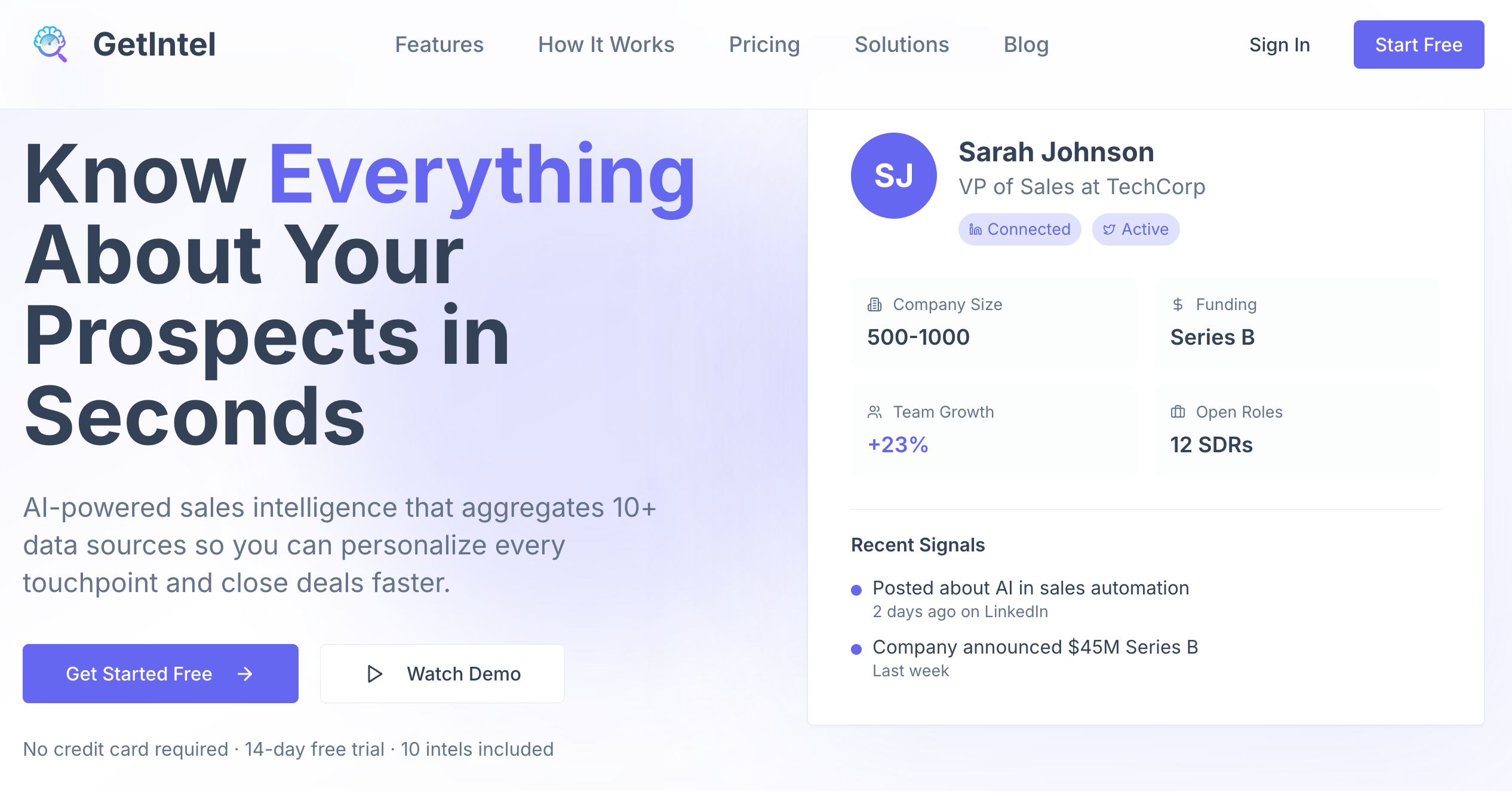Click the arrow icon in Get Started Free
The width and height of the screenshot is (1512, 791).
[x=245, y=674]
